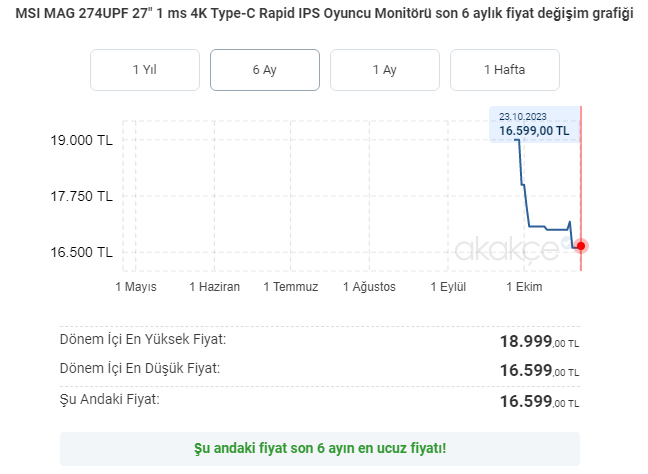Click the 16.500 TL axis label

[x=81, y=252]
